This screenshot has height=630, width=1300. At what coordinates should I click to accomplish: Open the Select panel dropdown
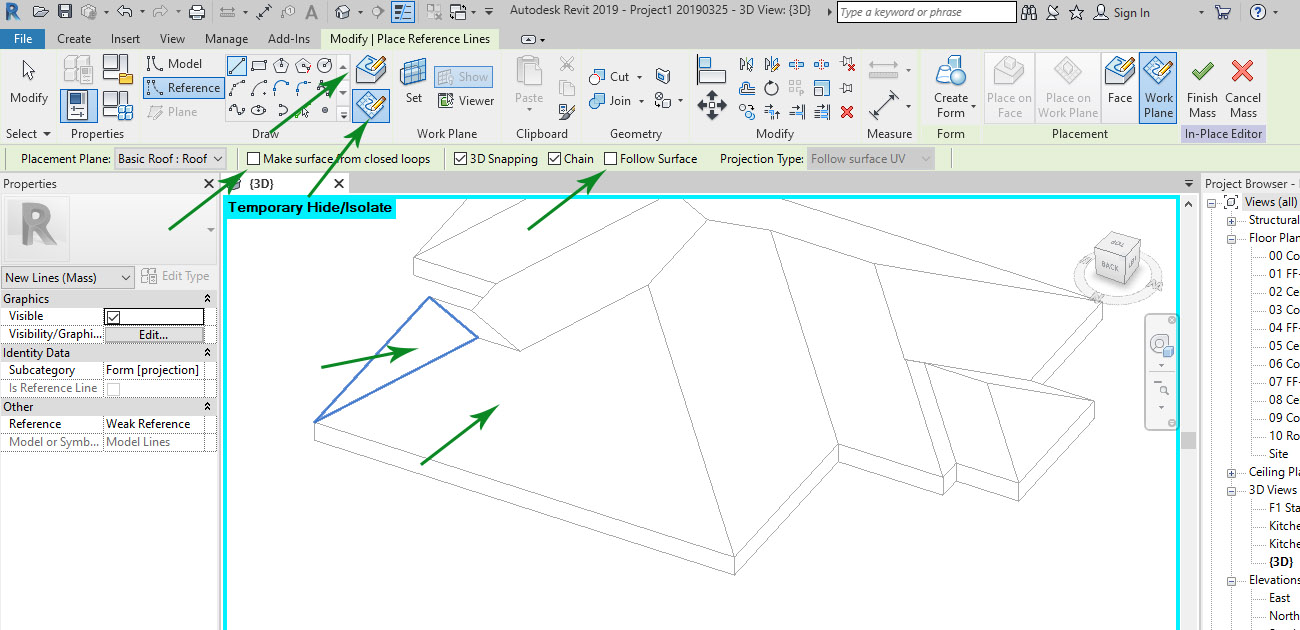(27, 133)
